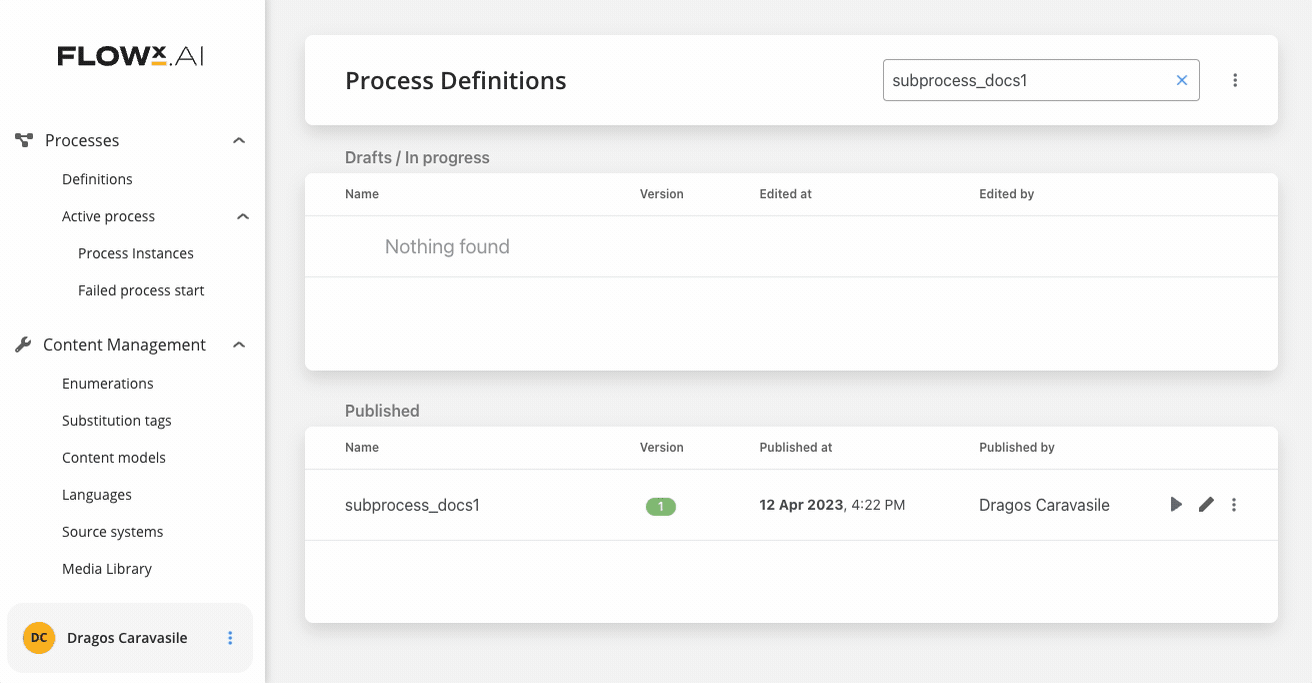Click the Edited at column header

coord(786,194)
